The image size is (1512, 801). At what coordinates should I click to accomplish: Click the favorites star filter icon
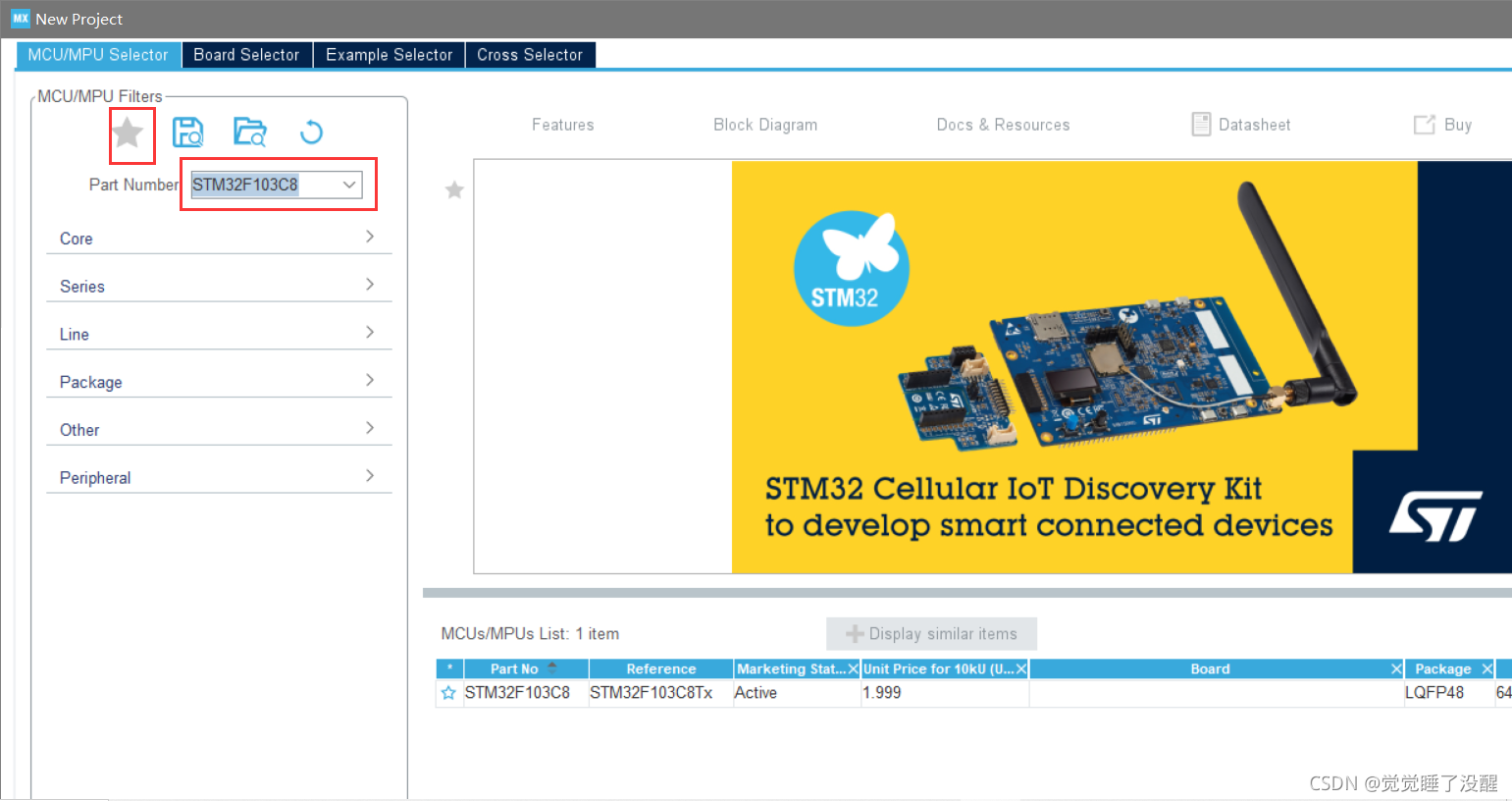[128, 132]
